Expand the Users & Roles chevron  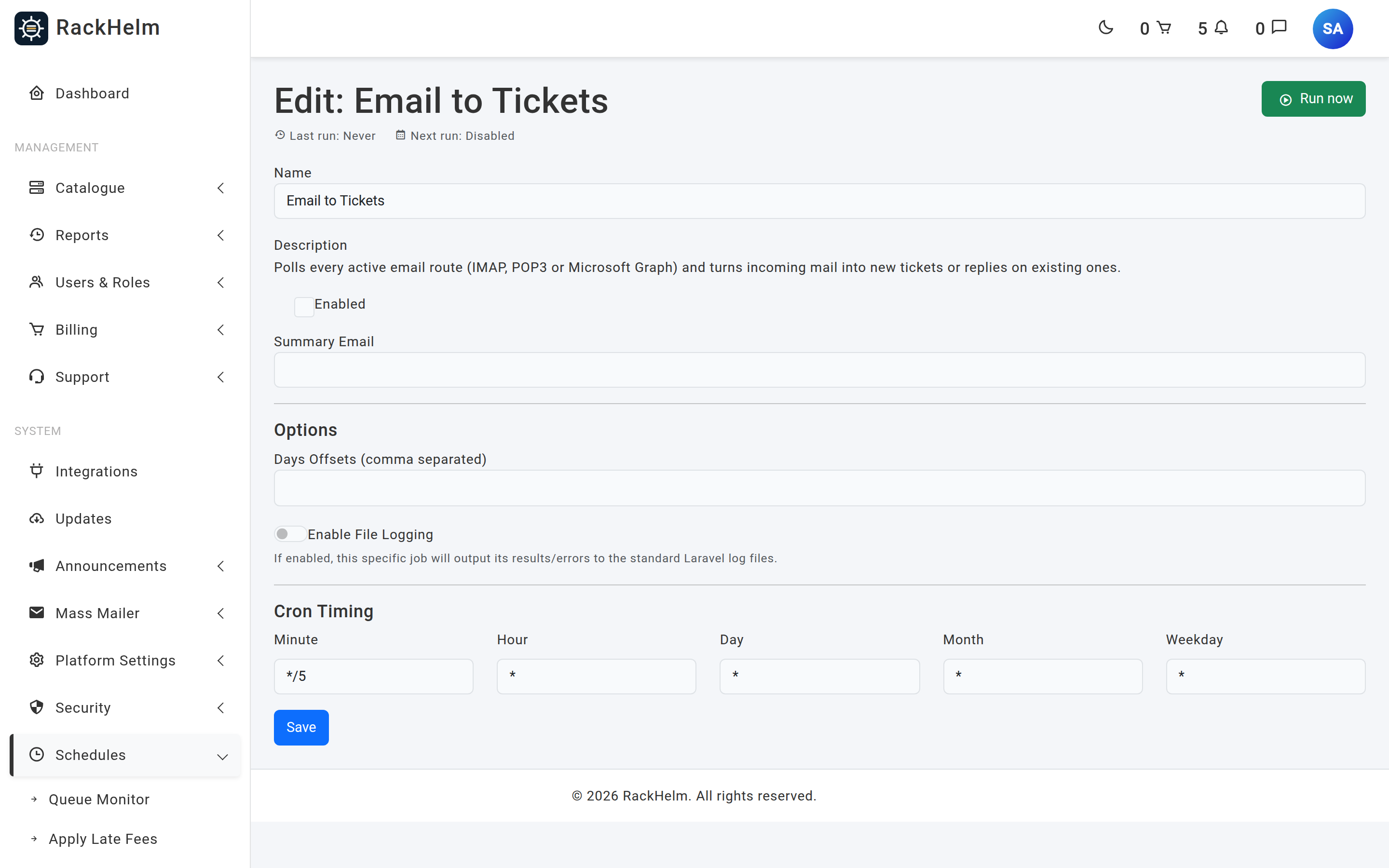point(220,283)
